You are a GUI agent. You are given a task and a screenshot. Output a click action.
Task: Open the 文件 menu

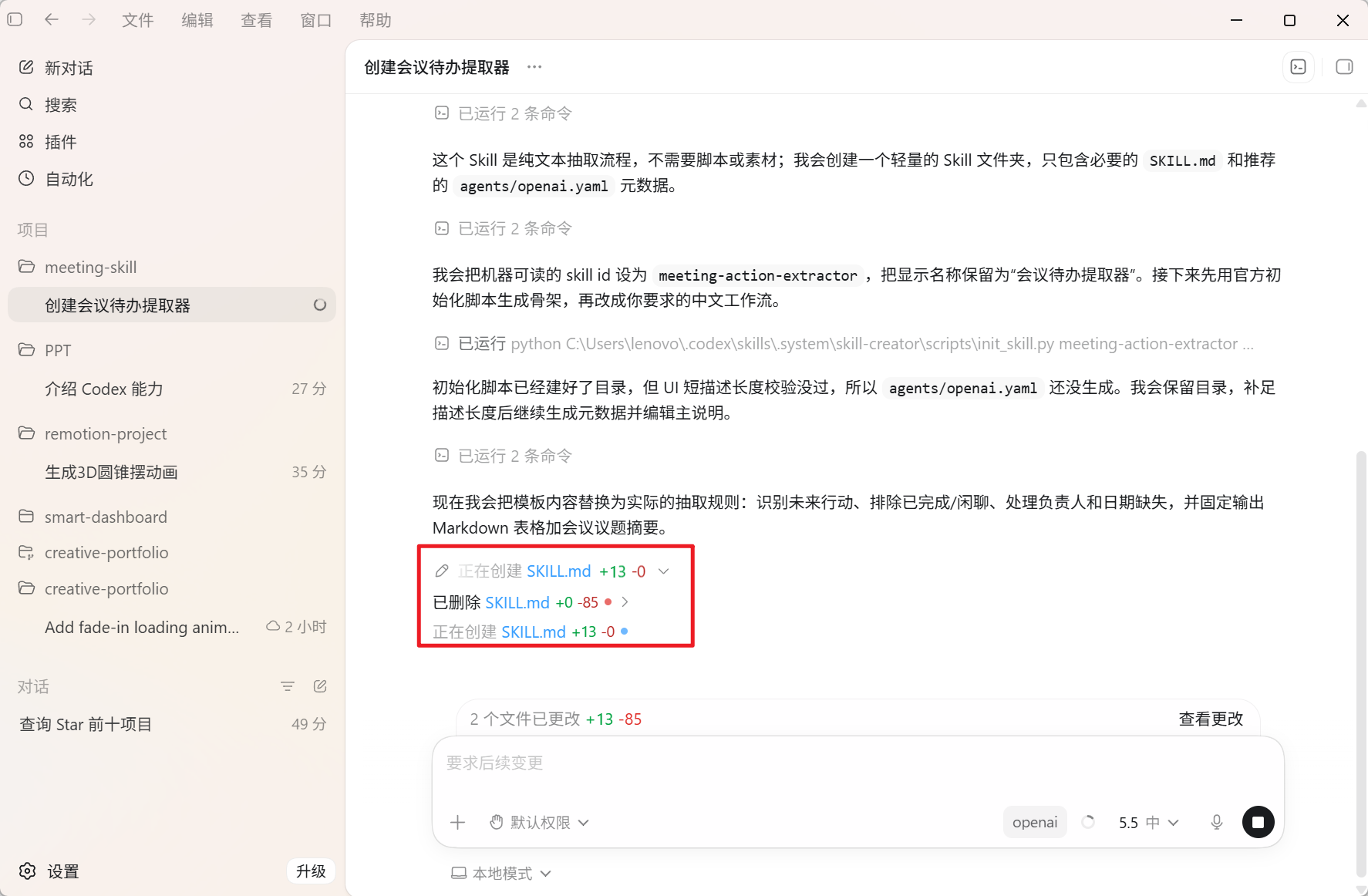pos(138,20)
